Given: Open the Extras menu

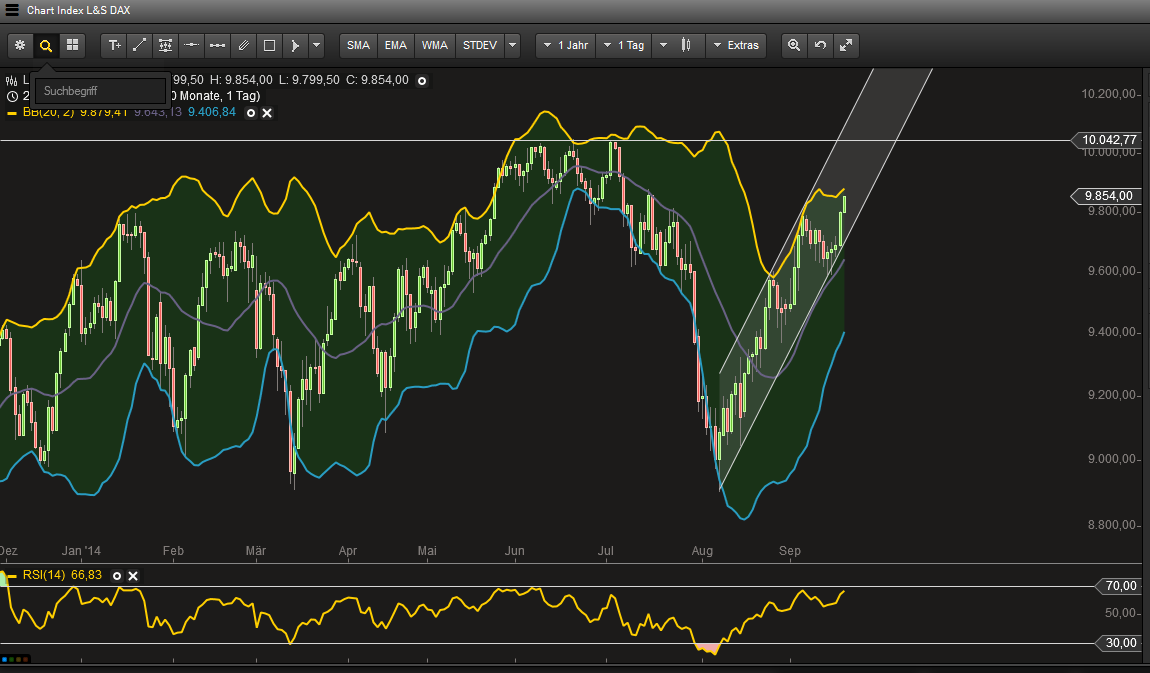Looking at the screenshot, I should tap(736, 45).
